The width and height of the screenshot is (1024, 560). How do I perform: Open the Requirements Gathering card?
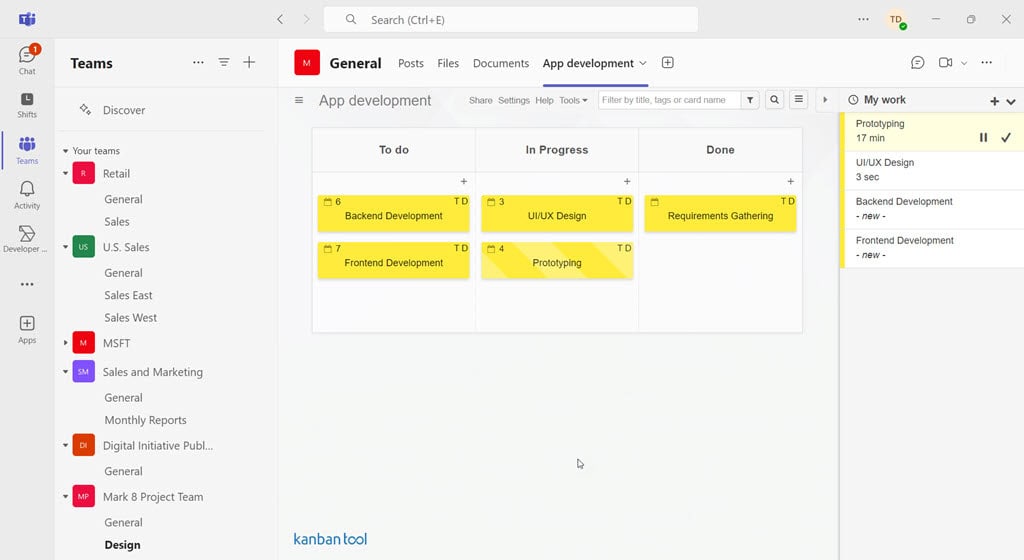(x=720, y=213)
